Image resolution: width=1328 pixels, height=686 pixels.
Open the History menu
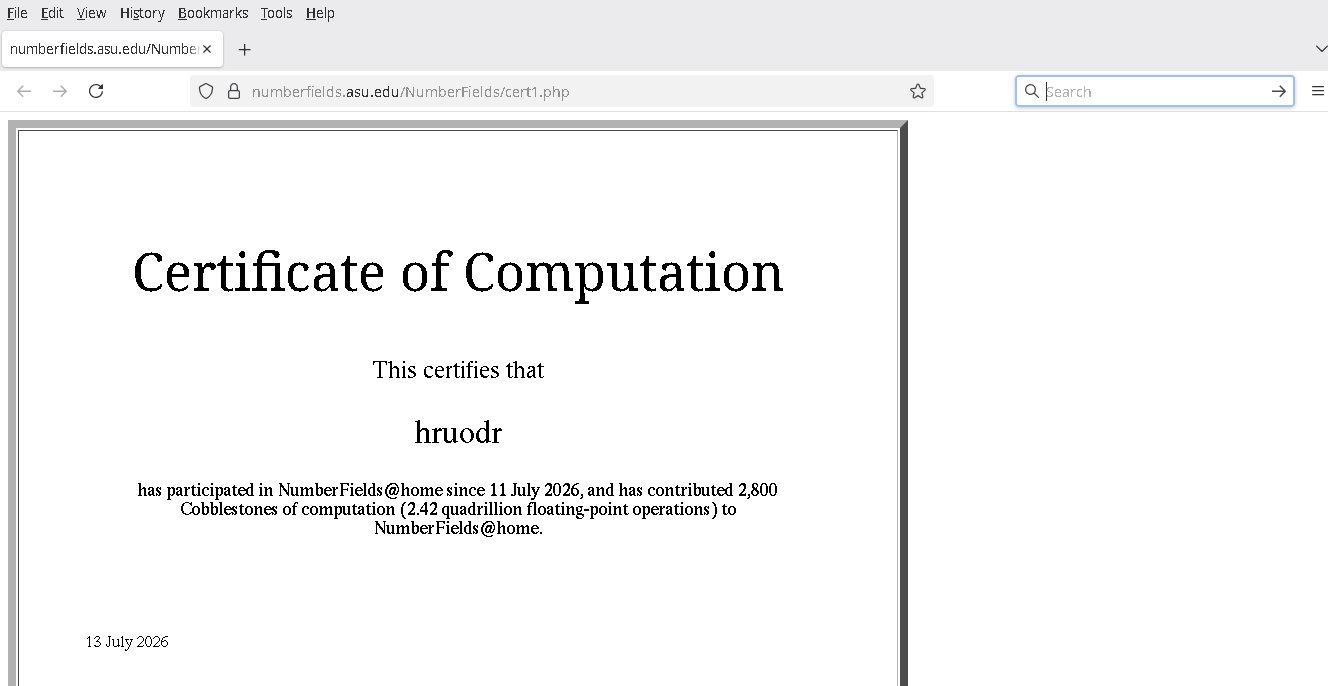coord(142,13)
